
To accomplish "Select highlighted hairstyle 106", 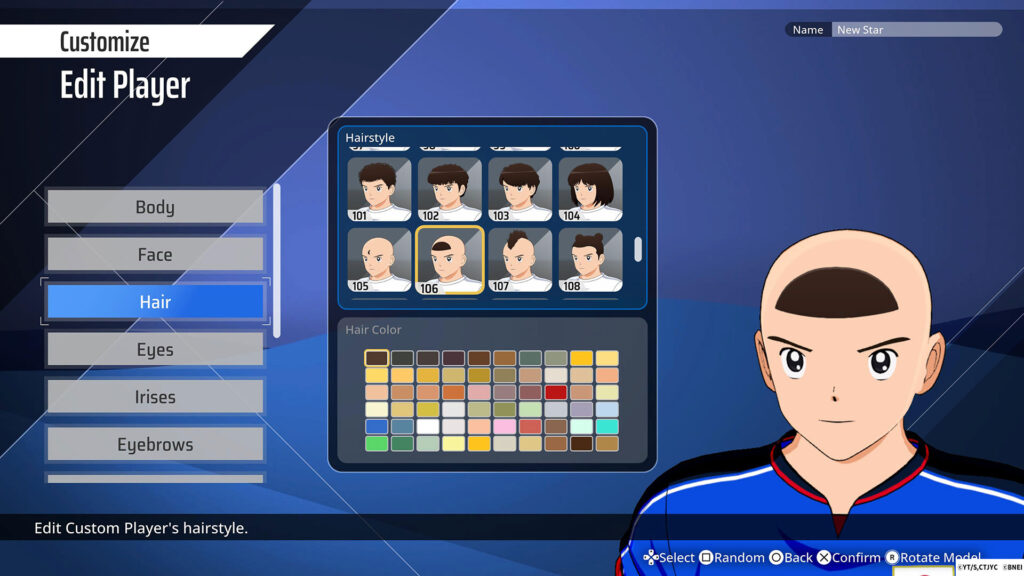I will [450, 260].
